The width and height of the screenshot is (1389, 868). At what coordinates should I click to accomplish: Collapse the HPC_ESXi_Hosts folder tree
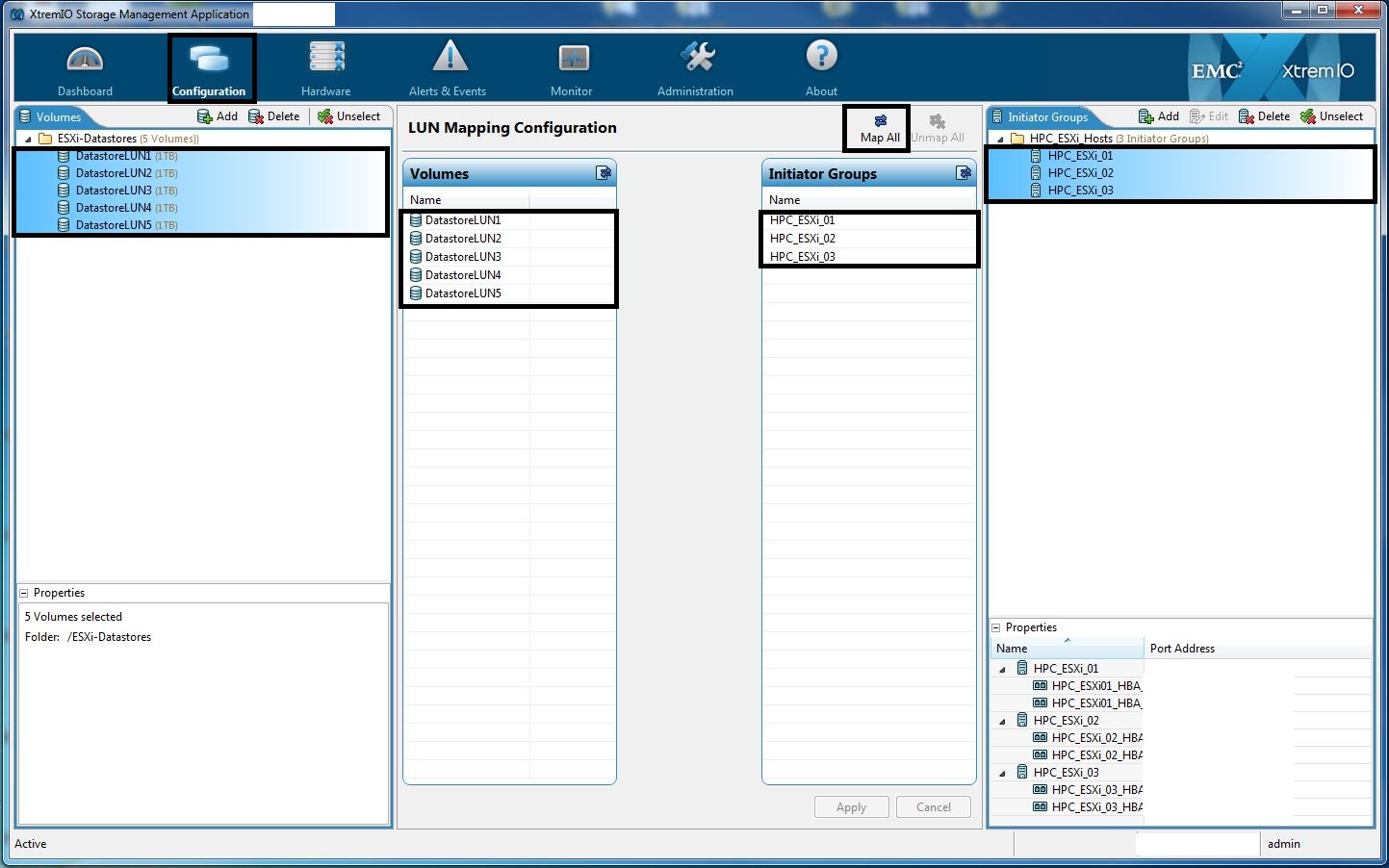(x=1001, y=140)
